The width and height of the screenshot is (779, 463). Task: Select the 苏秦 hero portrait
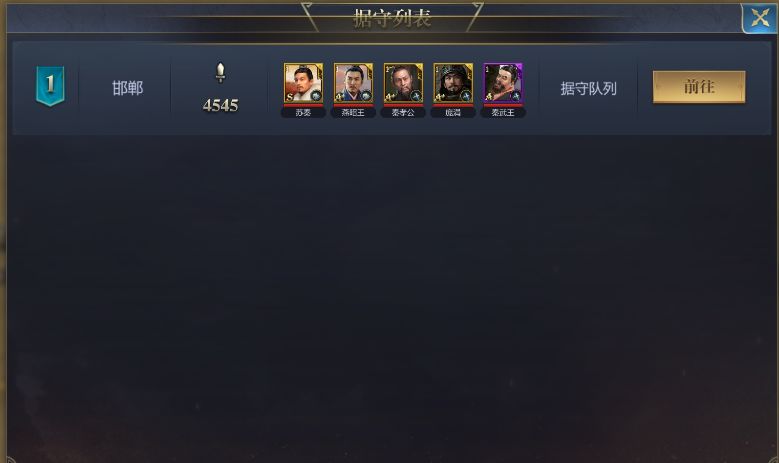click(x=303, y=83)
